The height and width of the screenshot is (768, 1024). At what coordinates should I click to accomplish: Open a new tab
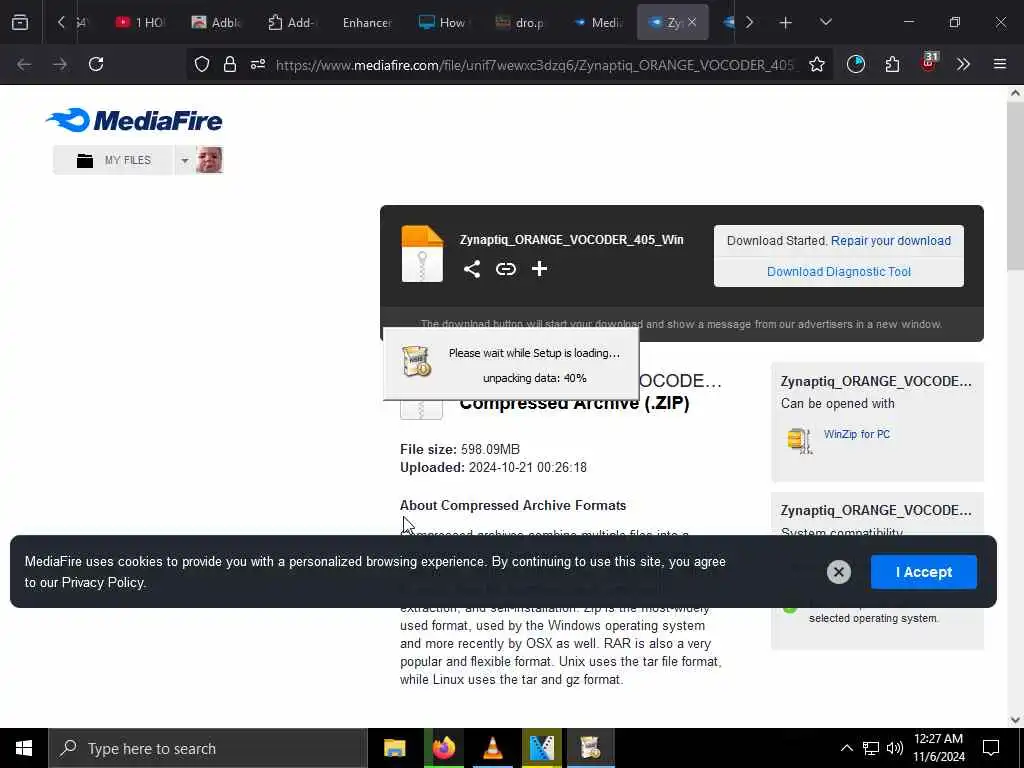pos(786,23)
